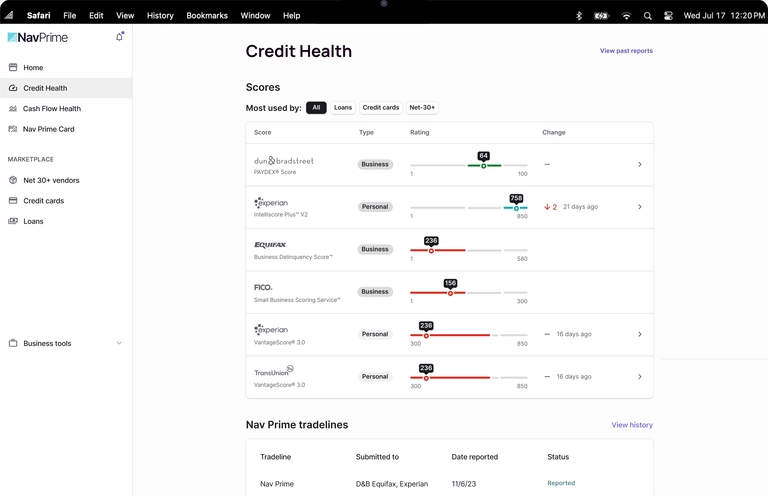The image size is (768, 496).
Task: Click the Nav Prime Card icon
Action: pyautogui.click(x=13, y=129)
